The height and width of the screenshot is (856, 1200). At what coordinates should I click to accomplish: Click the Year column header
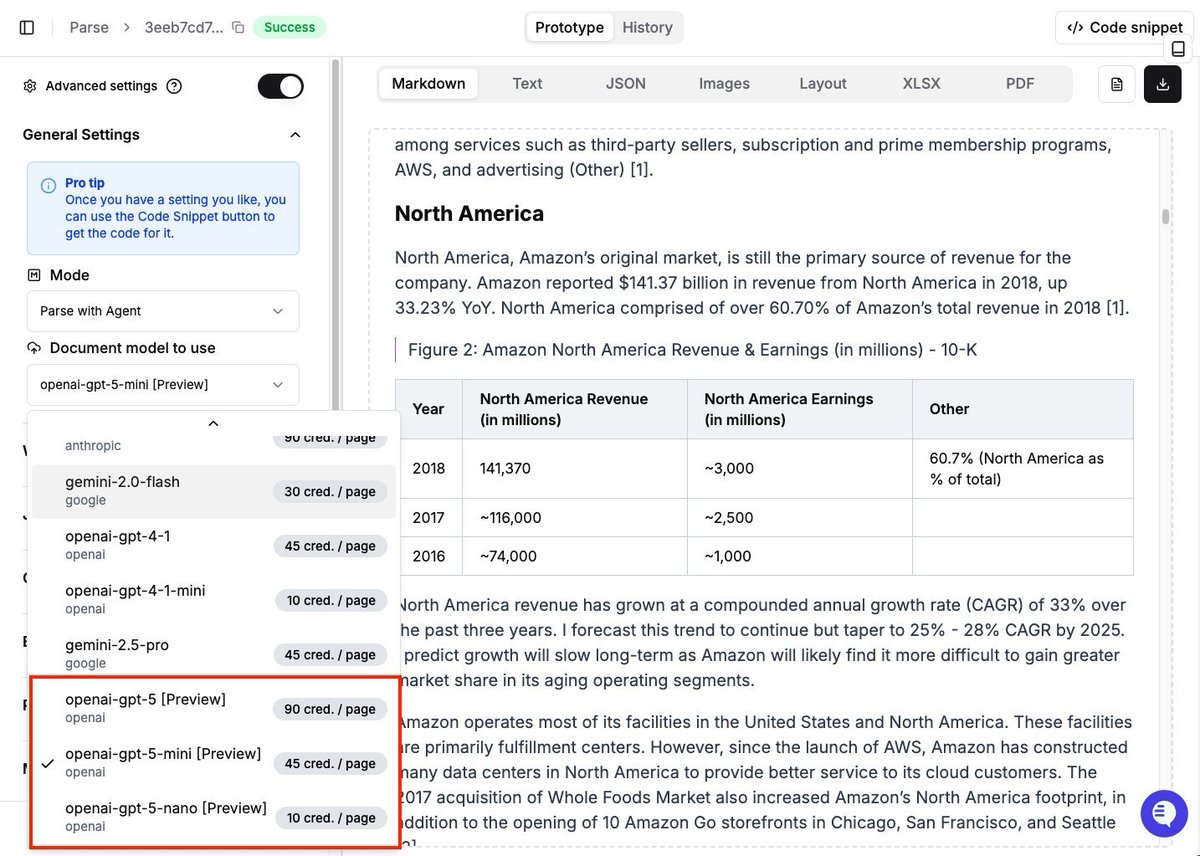tap(429, 409)
